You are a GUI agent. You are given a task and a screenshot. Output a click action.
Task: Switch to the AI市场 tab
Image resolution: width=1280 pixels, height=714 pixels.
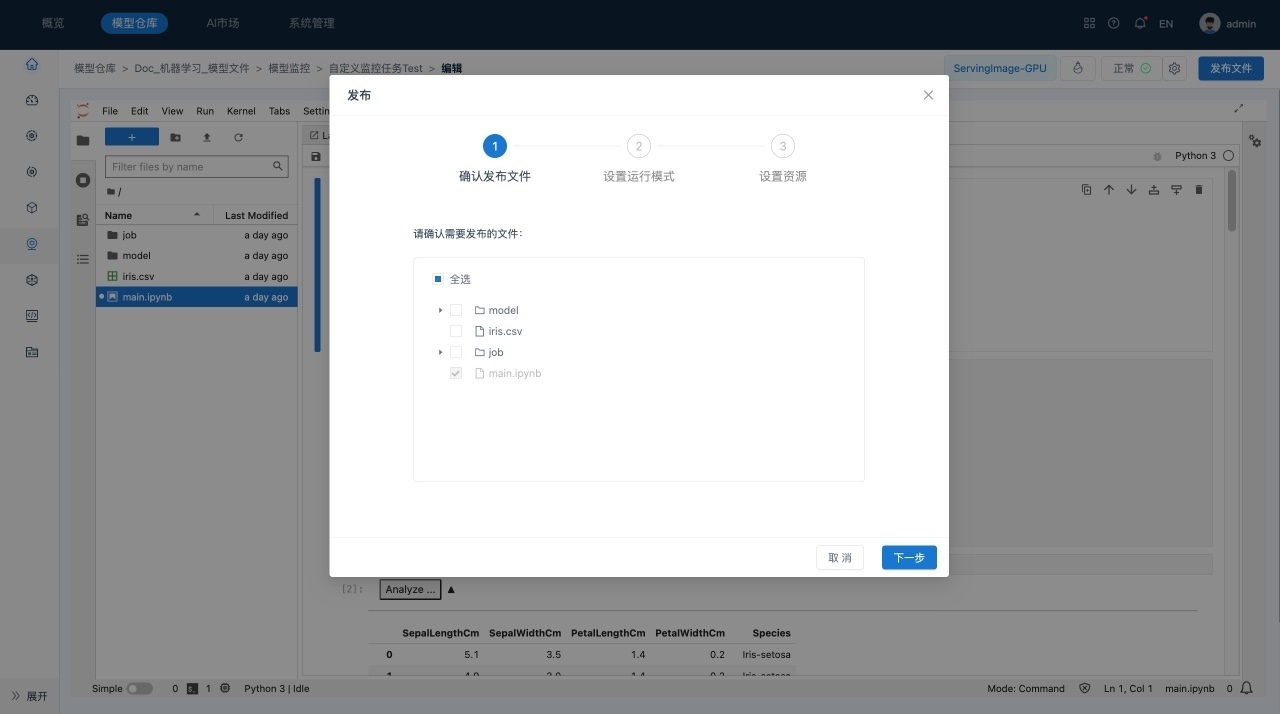(222, 23)
